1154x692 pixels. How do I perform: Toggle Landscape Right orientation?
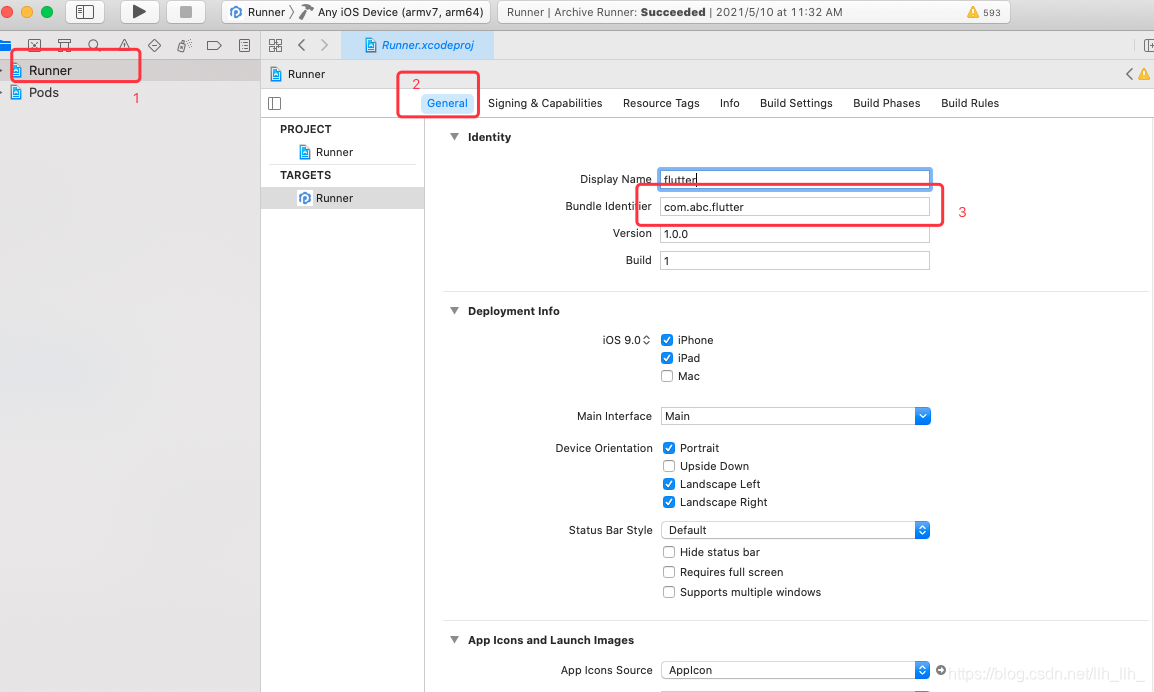pyautogui.click(x=669, y=502)
